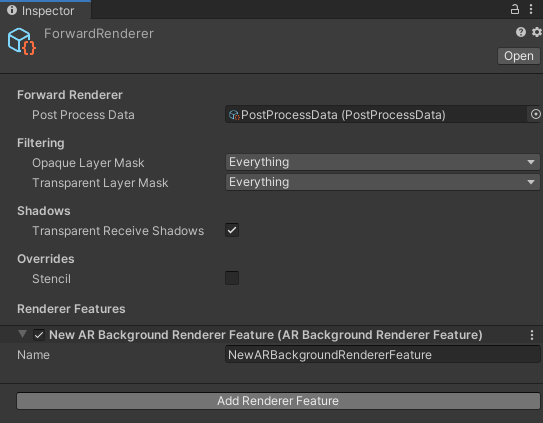
Task: Open the help reference icon
Action: 520,32
